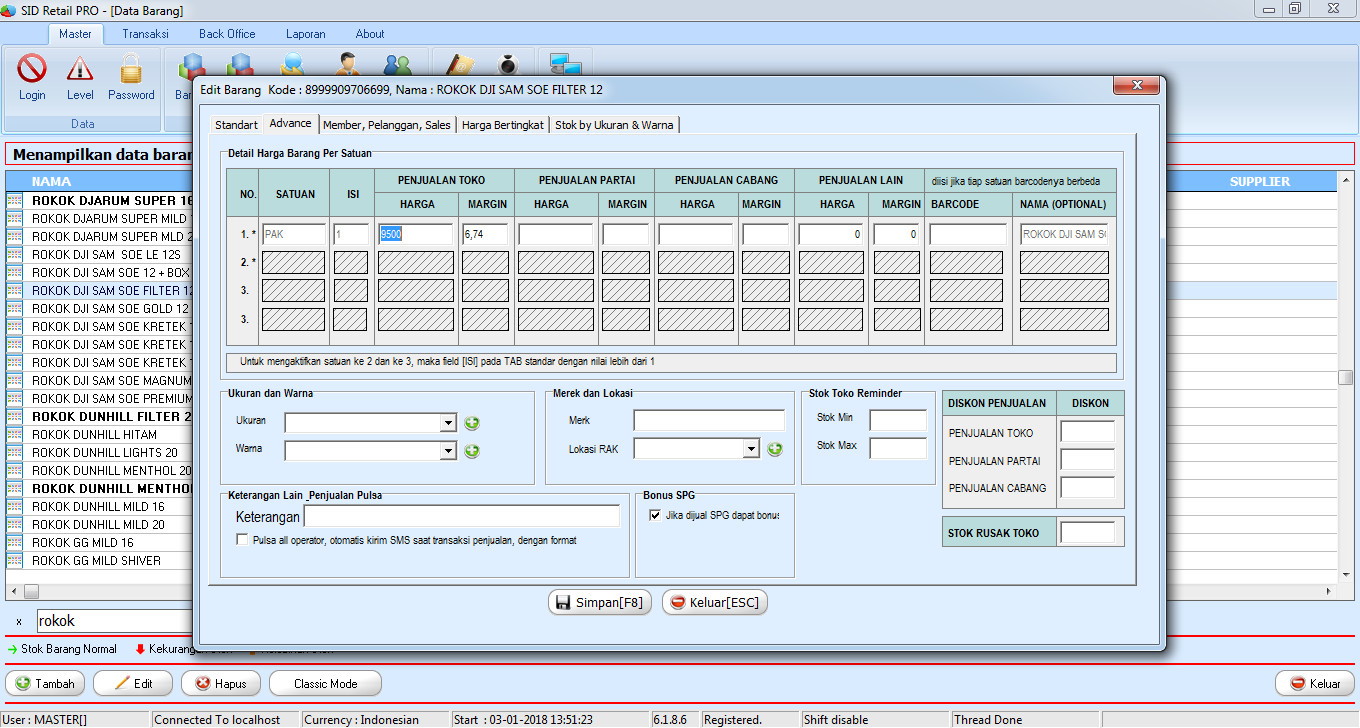The width and height of the screenshot is (1360, 728).
Task: Open the Transaksi ribbon menu
Action: 145,34
